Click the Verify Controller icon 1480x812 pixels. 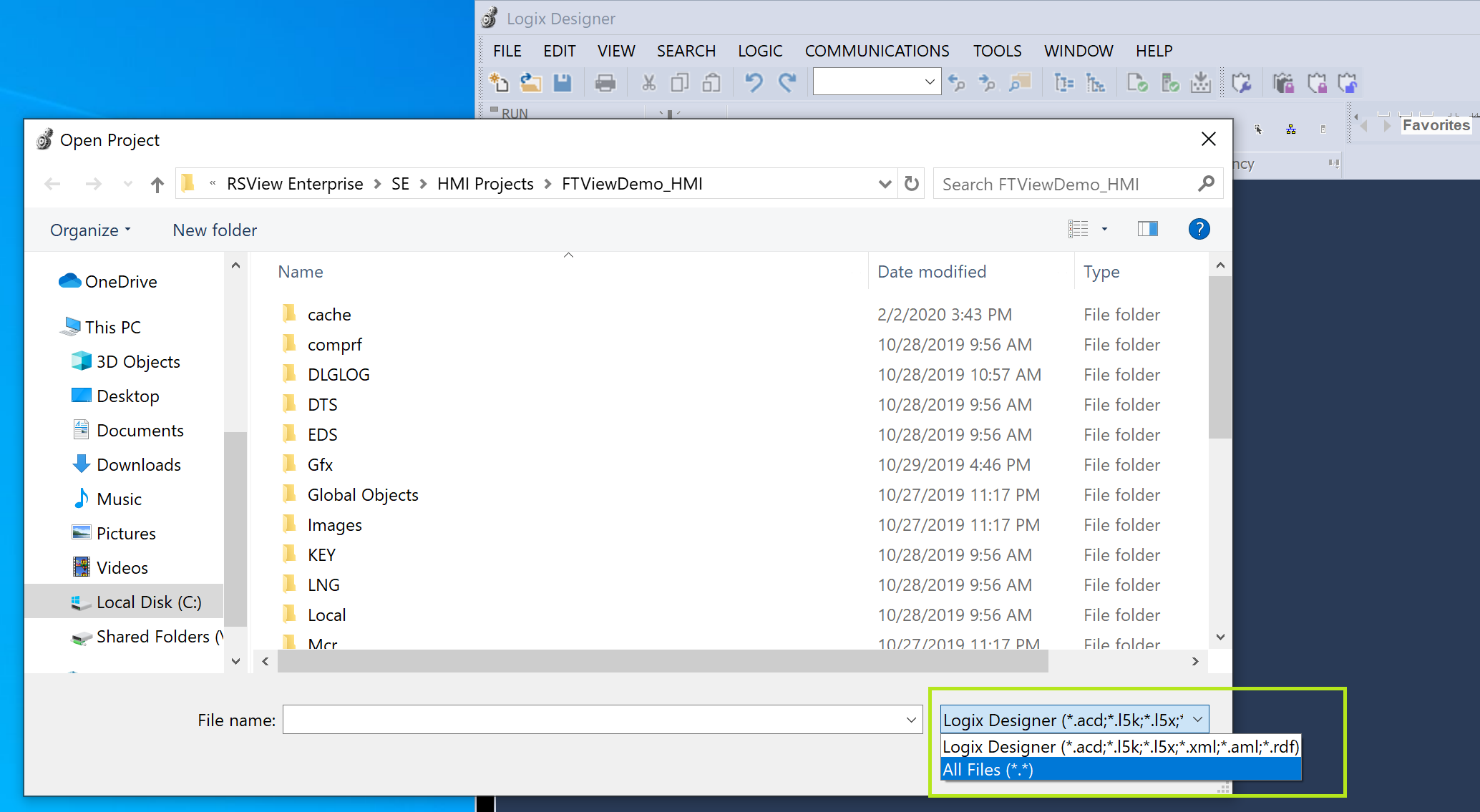1170,83
